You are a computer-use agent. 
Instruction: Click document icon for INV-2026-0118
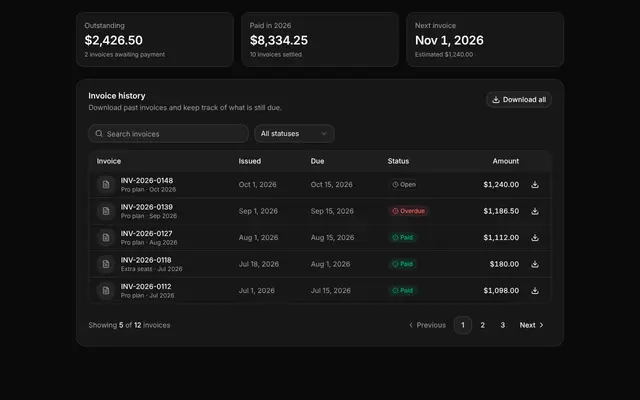click(106, 264)
